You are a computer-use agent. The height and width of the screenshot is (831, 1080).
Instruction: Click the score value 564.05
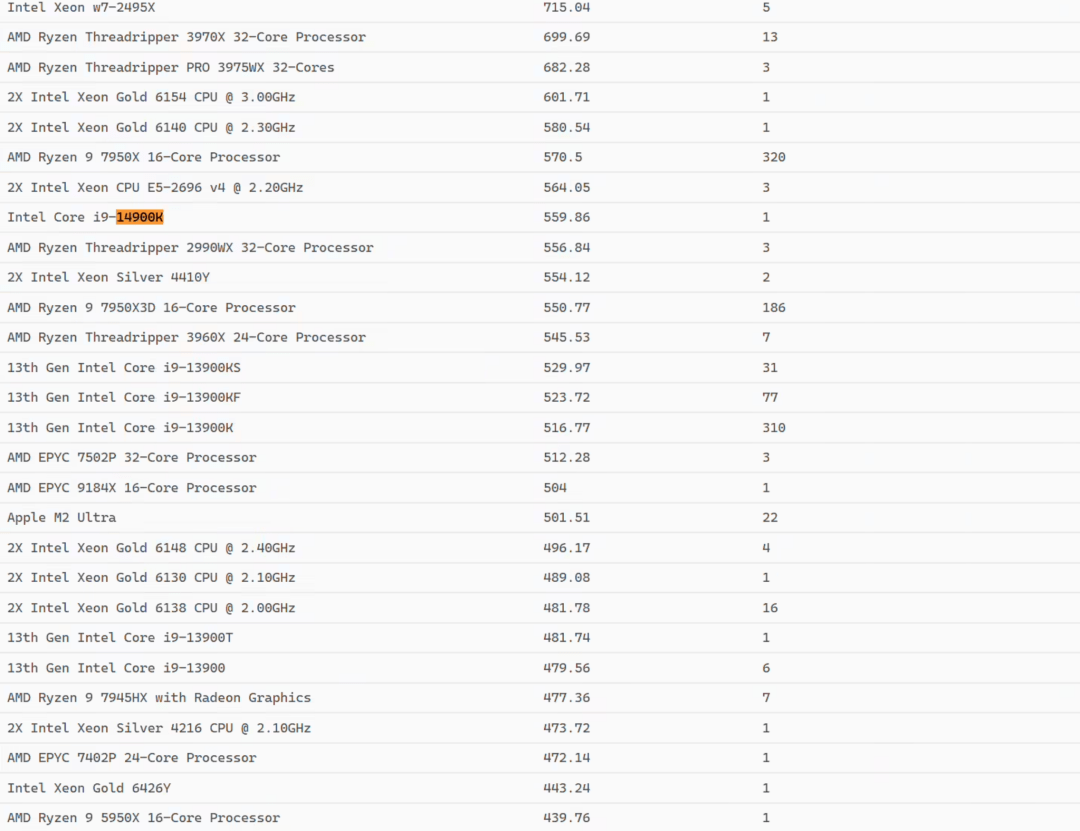pos(567,187)
